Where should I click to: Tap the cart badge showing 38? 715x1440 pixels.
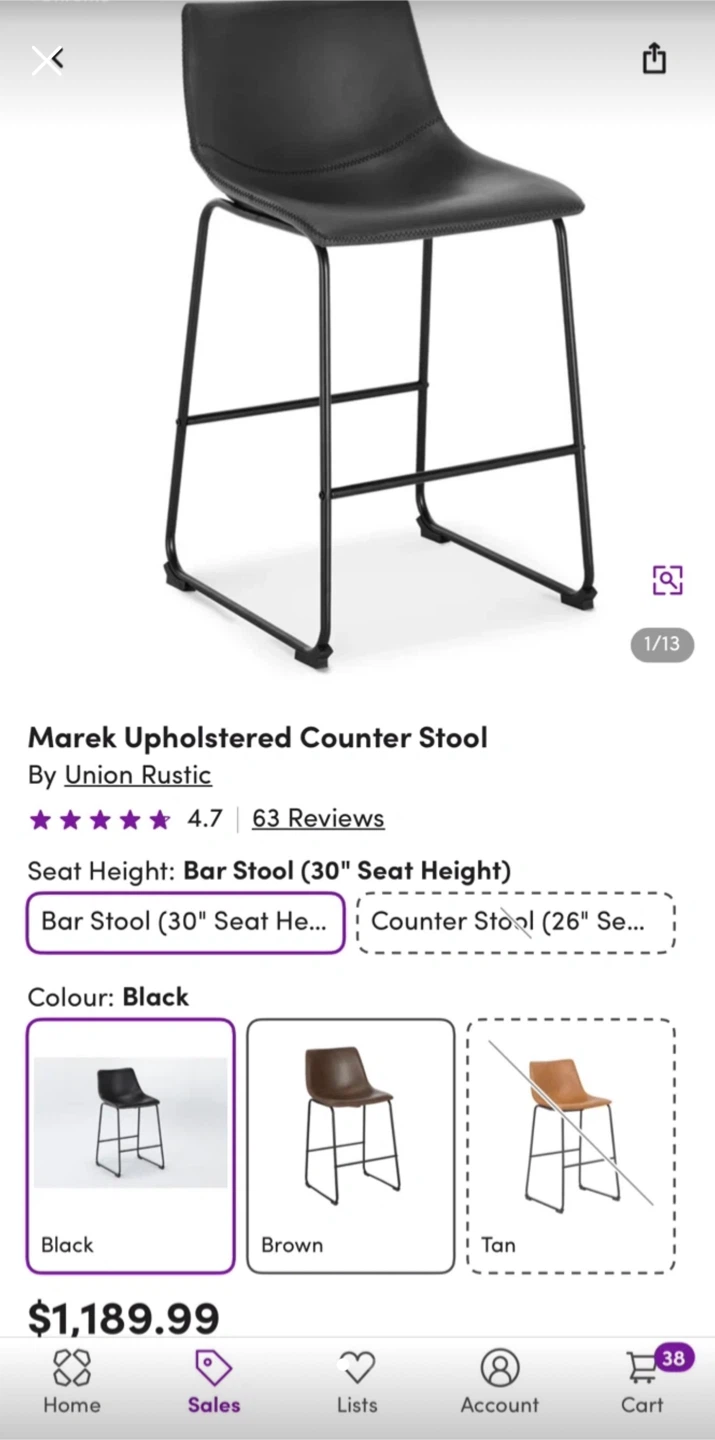[x=673, y=1358]
